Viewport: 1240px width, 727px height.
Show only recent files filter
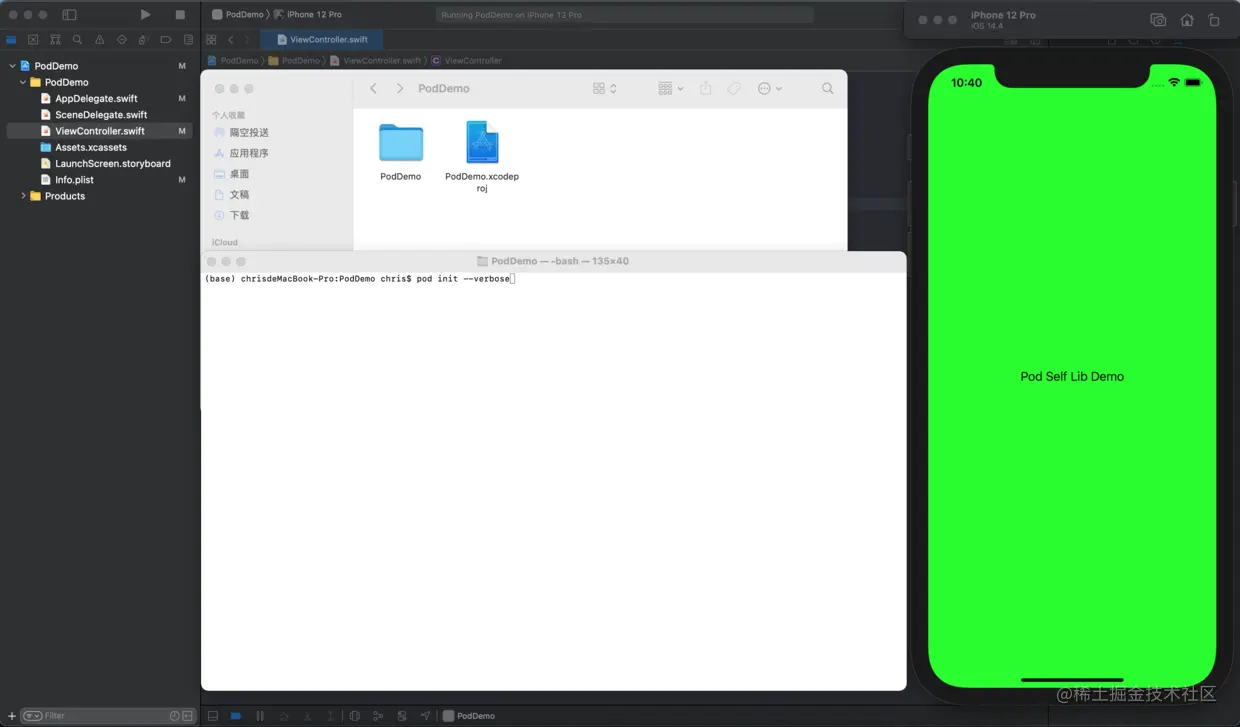pos(175,716)
